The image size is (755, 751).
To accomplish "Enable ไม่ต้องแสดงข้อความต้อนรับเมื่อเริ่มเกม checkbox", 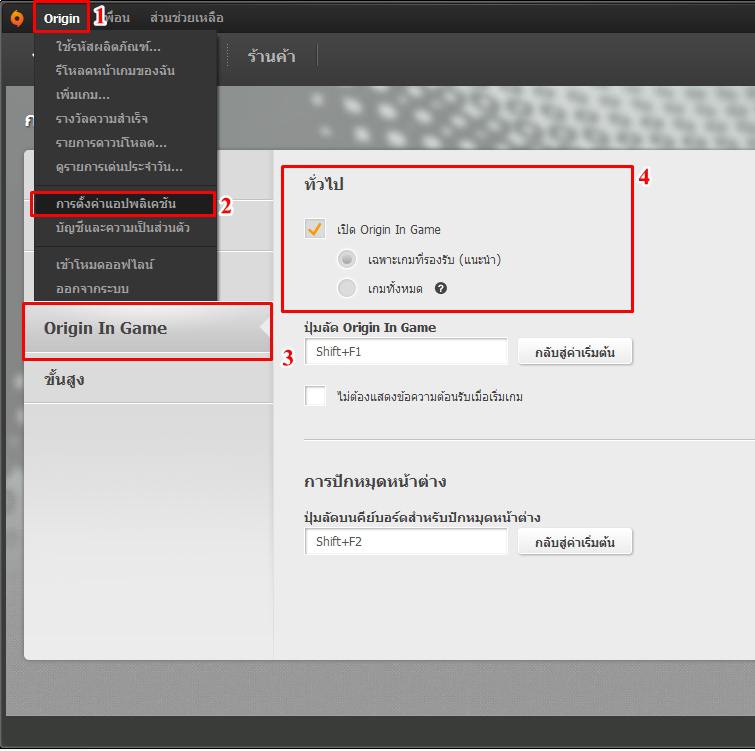I will click(x=315, y=396).
